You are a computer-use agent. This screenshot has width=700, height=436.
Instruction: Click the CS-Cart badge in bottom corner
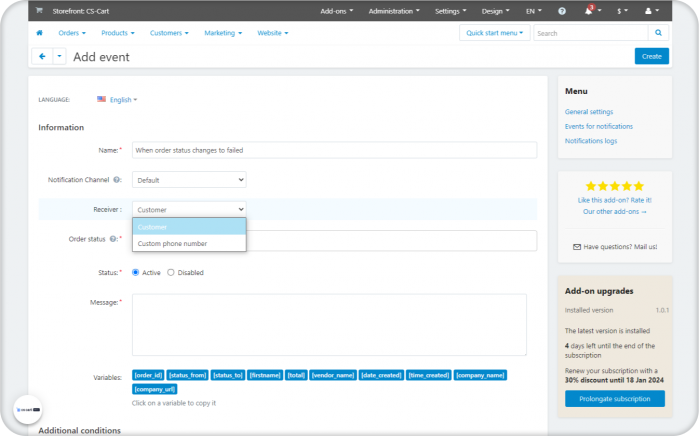pos(28,409)
